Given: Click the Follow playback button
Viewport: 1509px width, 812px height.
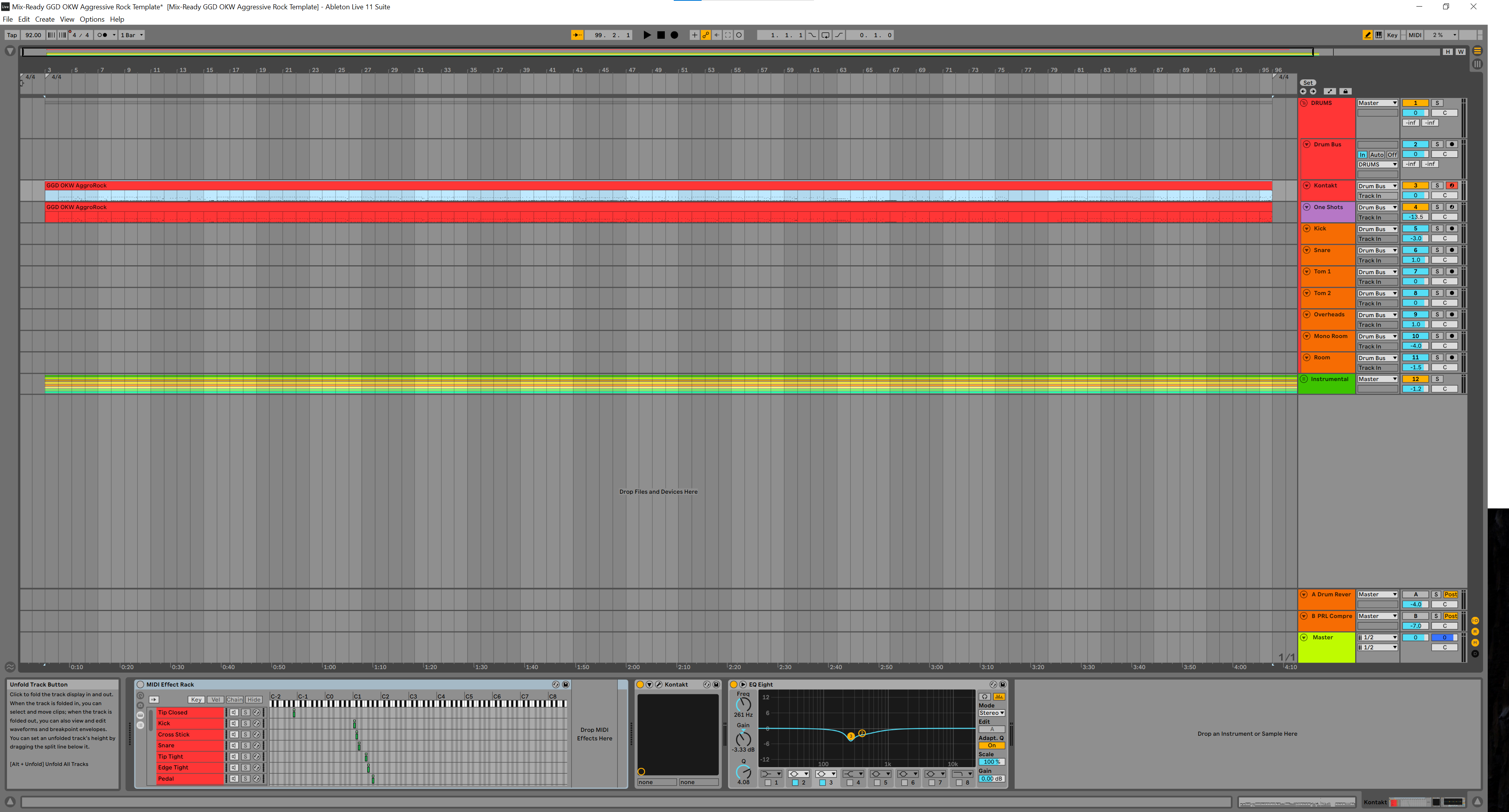Looking at the screenshot, I should 577,35.
